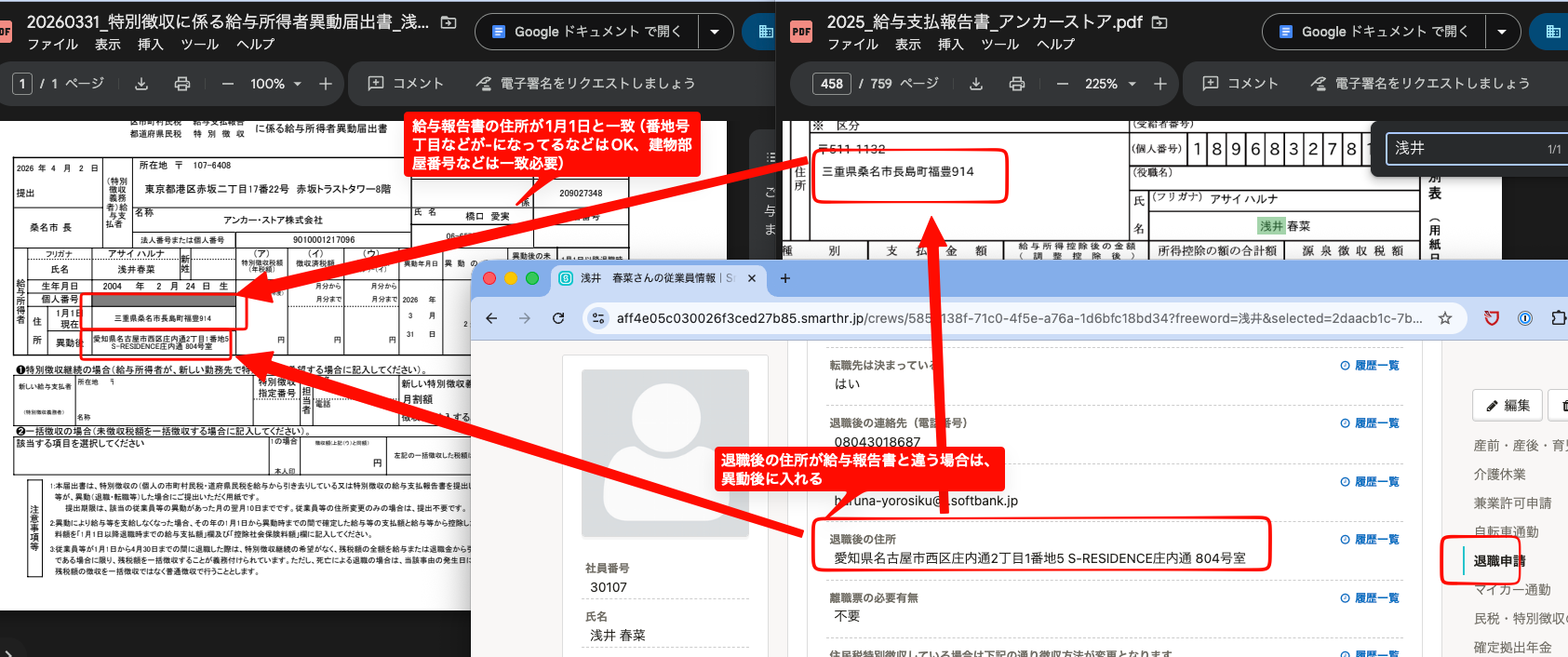Open the sheet add-on button in right viewer
Screen dimensions: 1568x657
1552,32
